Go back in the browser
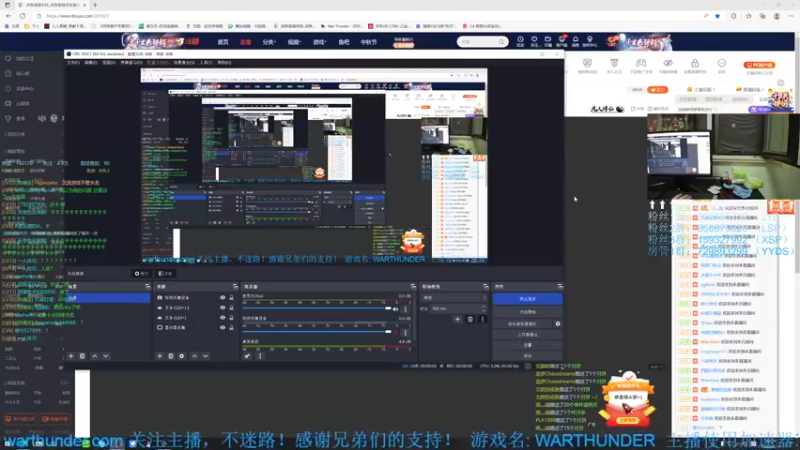800x450 pixels. [x=8, y=16]
